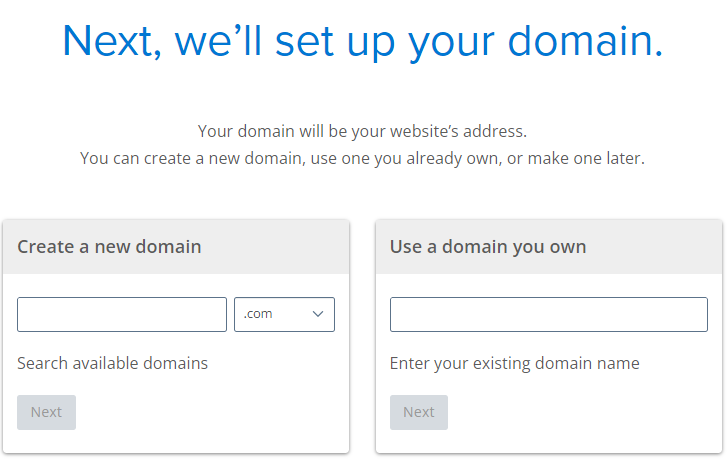Click 'Your domain will be your website's address' text
Image resolution: width=728 pixels, height=466 pixels.
[362, 131]
